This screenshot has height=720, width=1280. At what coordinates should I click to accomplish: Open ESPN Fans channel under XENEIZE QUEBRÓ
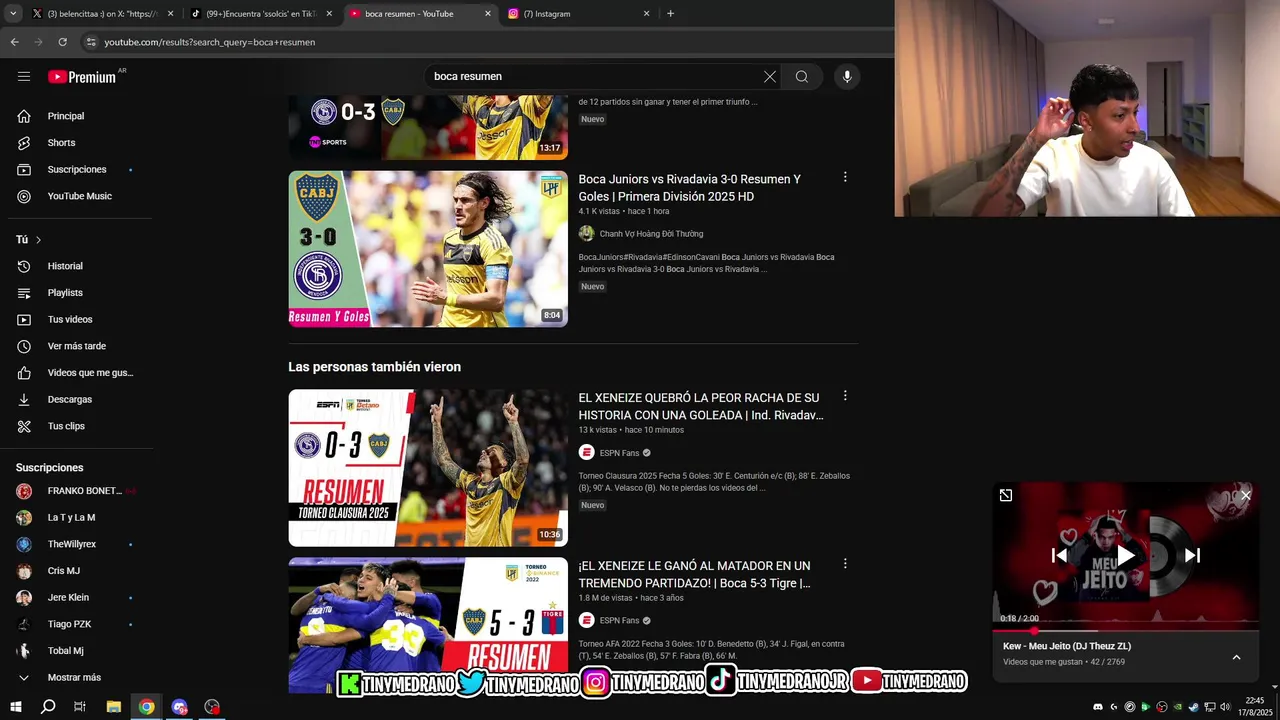pyautogui.click(x=619, y=453)
